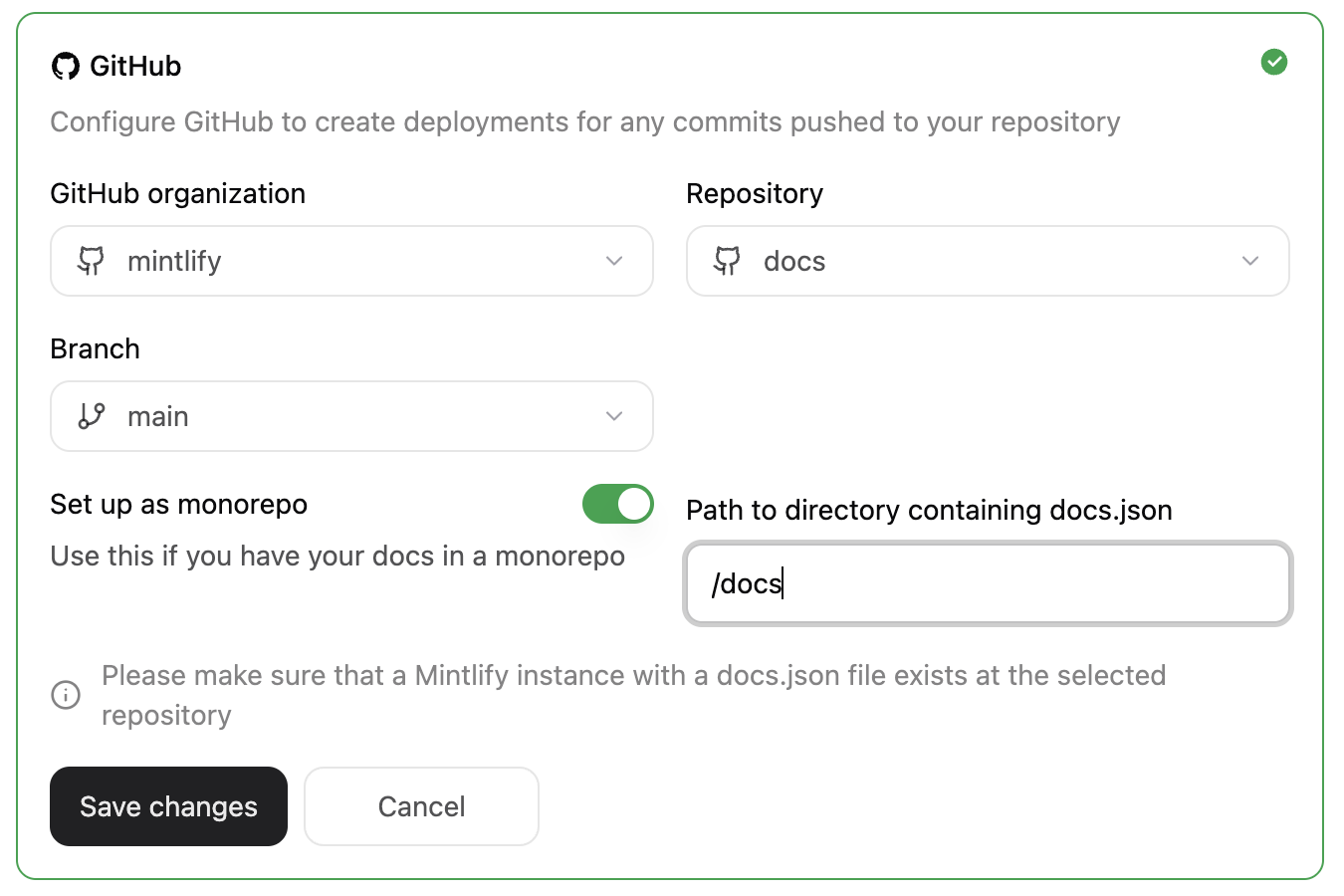Screen dimensions: 1344x896
Task: Disable the Set up as monorepo toggle
Action: pyautogui.click(x=617, y=504)
